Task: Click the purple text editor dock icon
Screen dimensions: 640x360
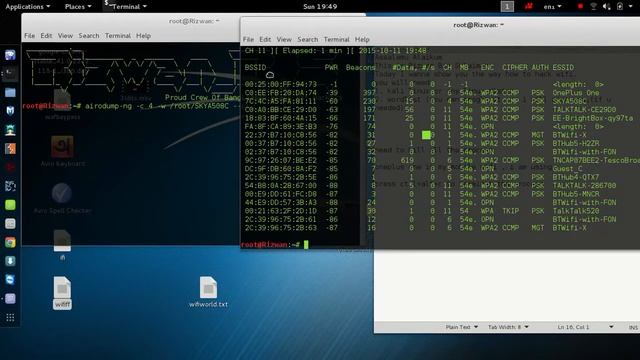Action: 10,299
